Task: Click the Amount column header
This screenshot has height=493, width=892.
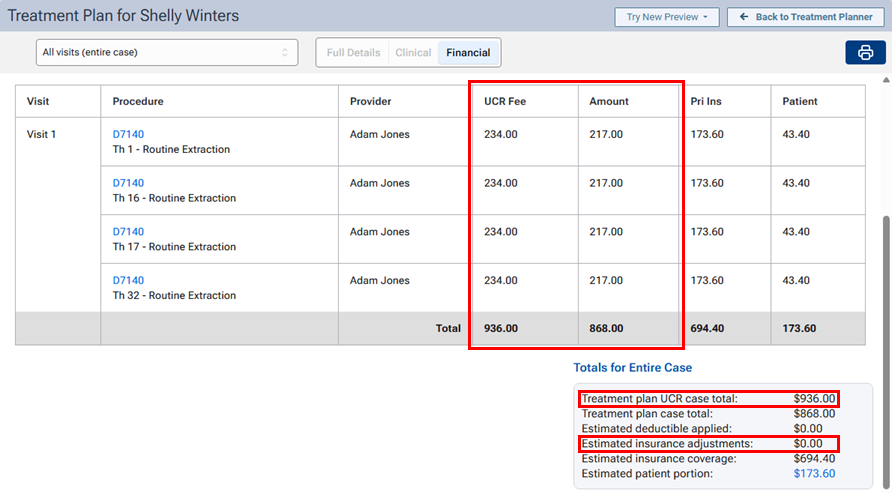Action: tap(609, 101)
